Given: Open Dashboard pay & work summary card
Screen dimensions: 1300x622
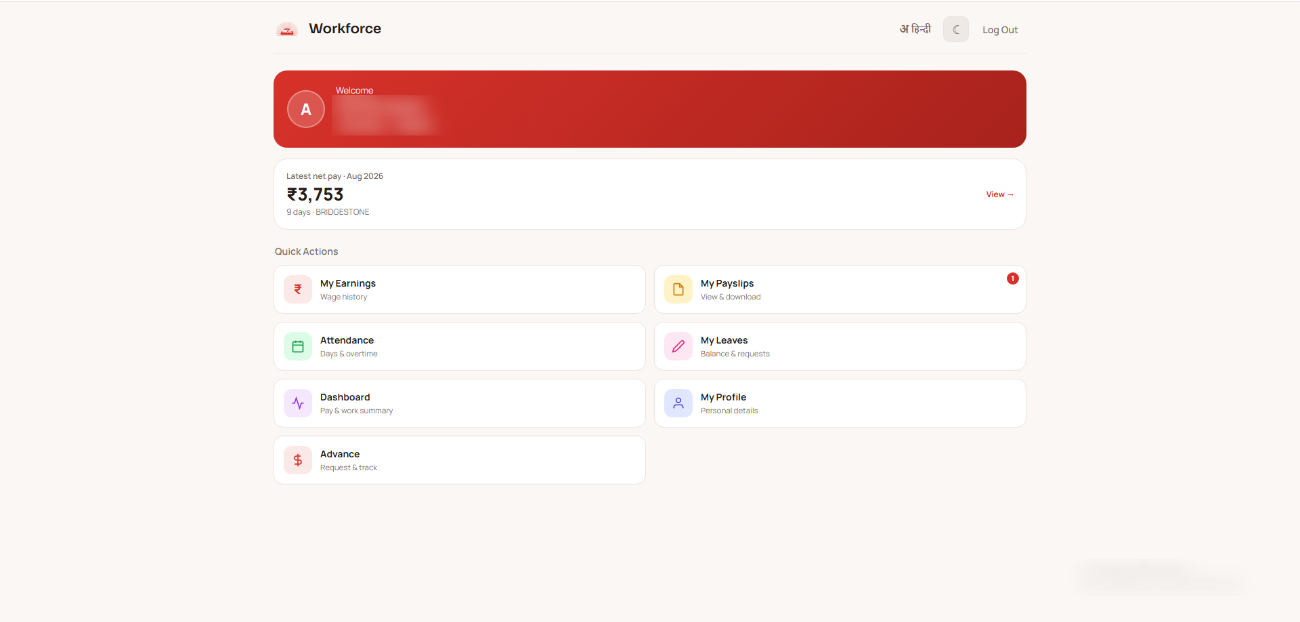Looking at the screenshot, I should point(459,403).
